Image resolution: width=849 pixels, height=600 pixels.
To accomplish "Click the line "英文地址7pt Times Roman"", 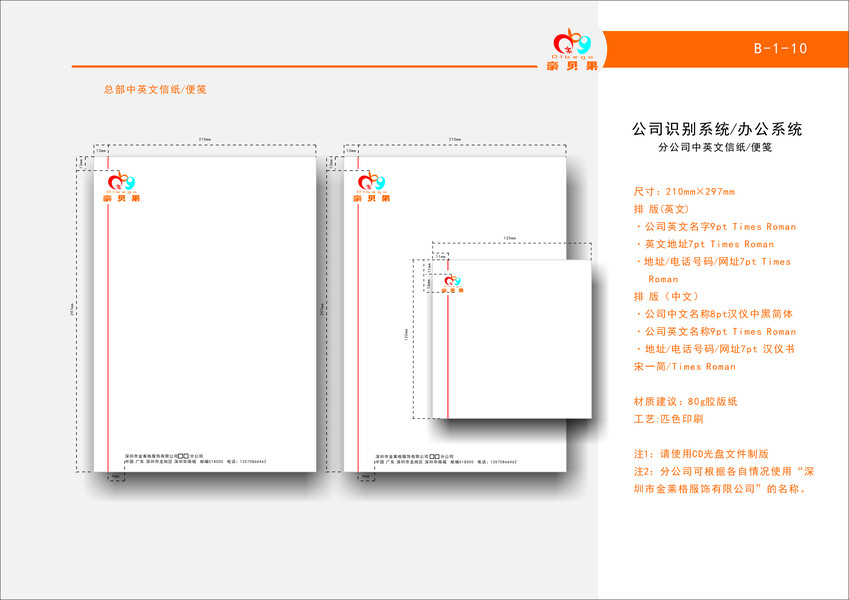I will (x=705, y=244).
